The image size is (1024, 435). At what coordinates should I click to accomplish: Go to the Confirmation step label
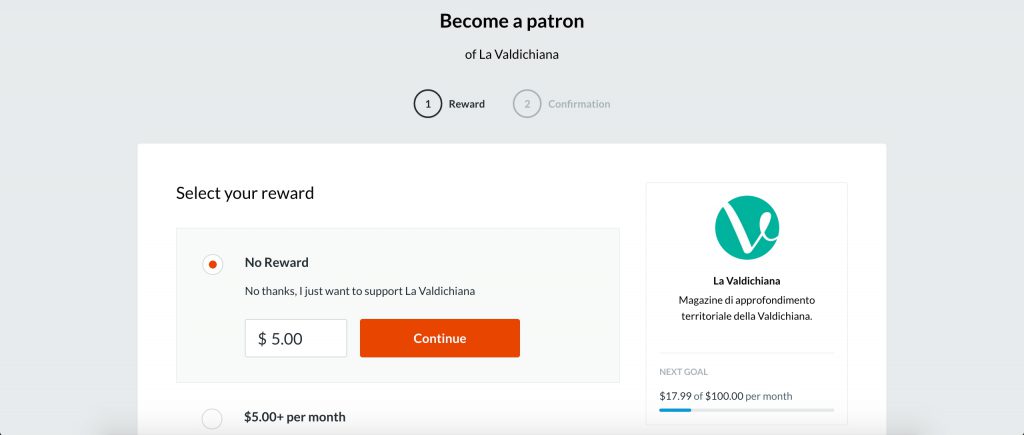point(579,104)
